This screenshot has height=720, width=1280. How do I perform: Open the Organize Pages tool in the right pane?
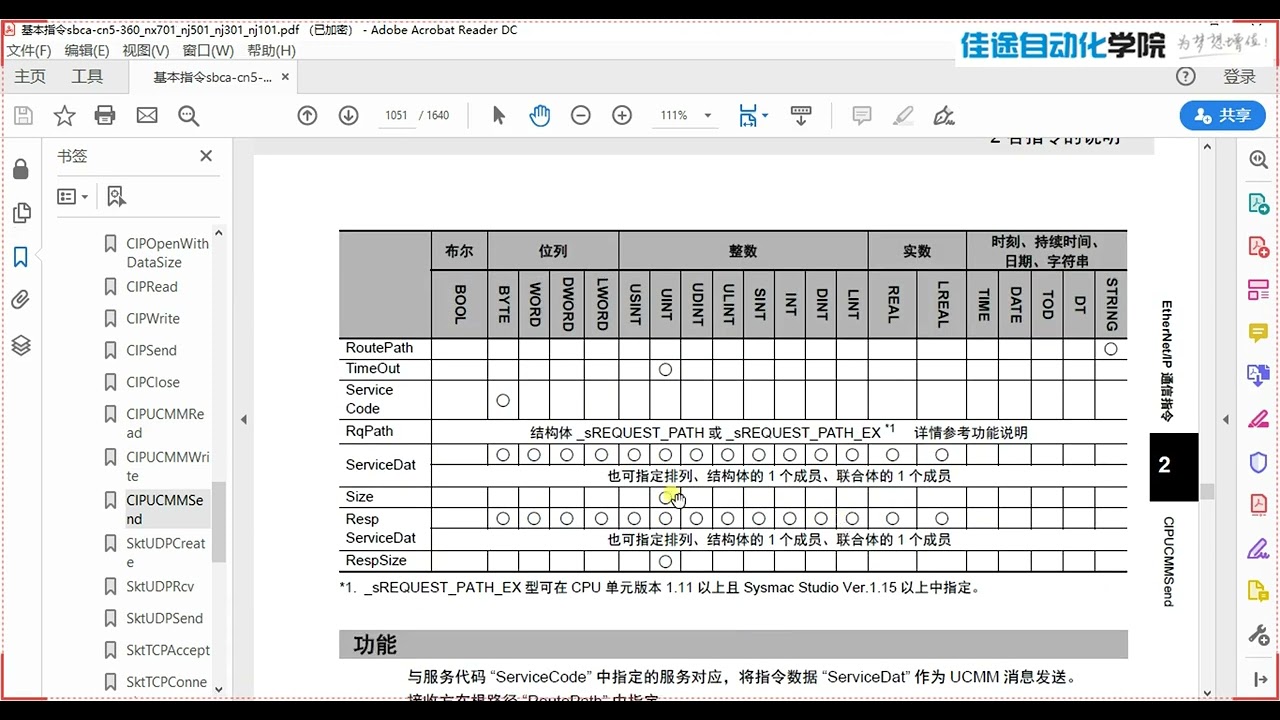click(x=1259, y=290)
